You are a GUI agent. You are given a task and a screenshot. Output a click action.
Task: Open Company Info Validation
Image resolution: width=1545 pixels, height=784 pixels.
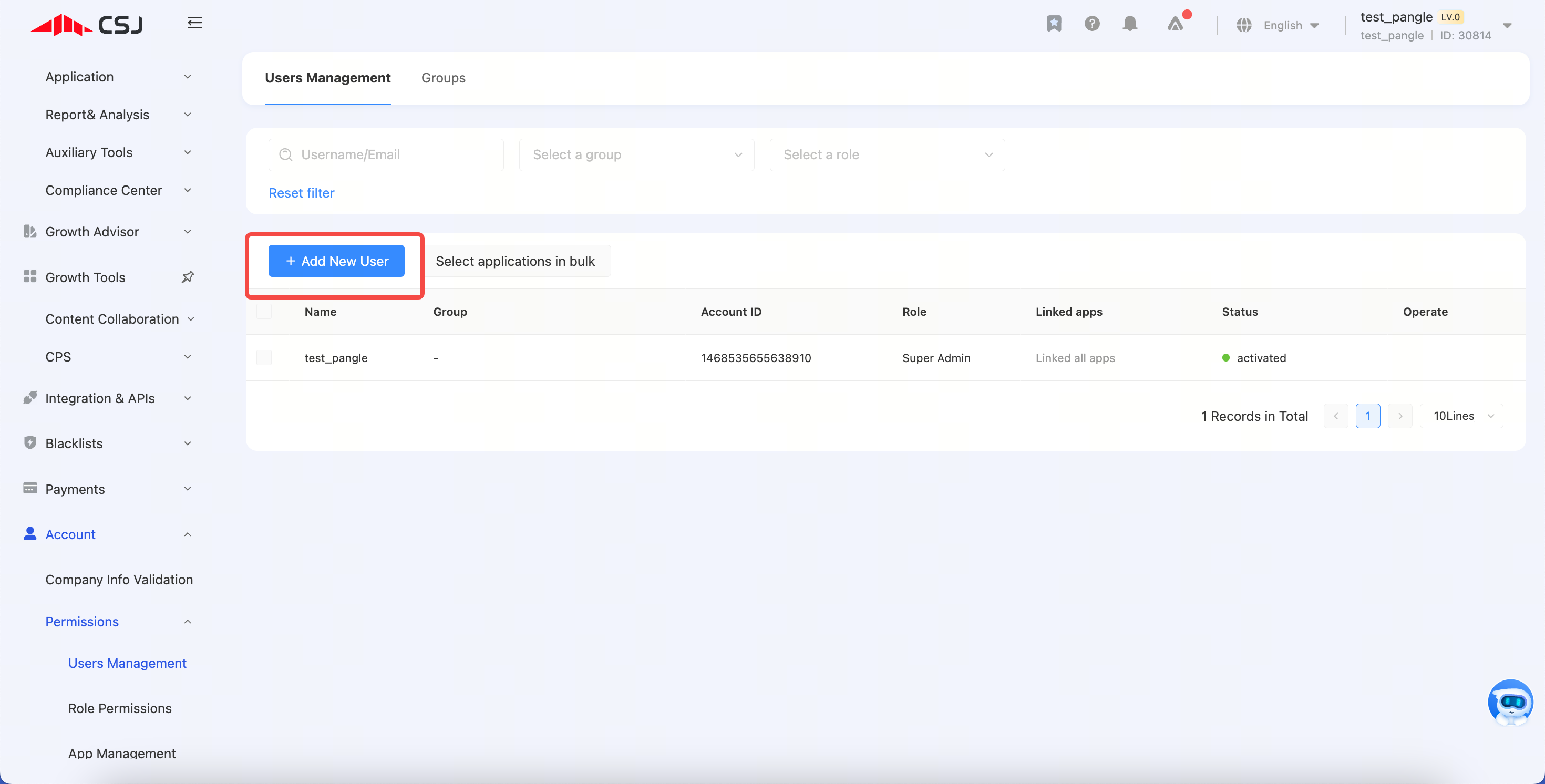(119, 580)
